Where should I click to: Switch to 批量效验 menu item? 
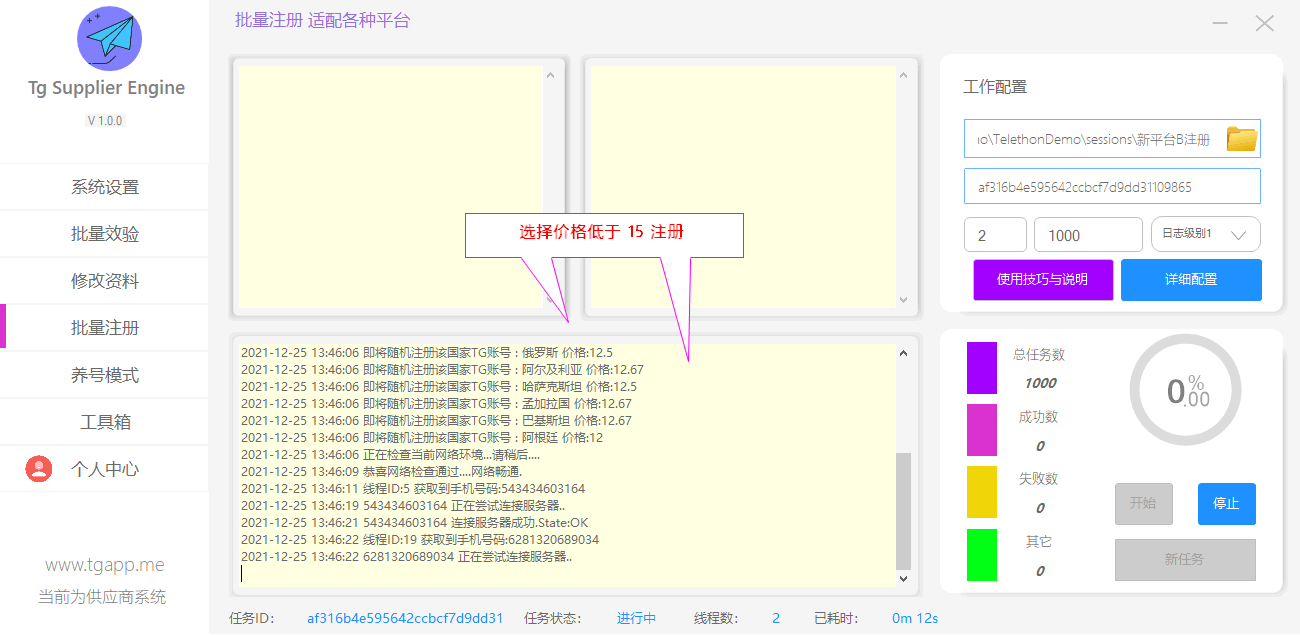[105, 234]
